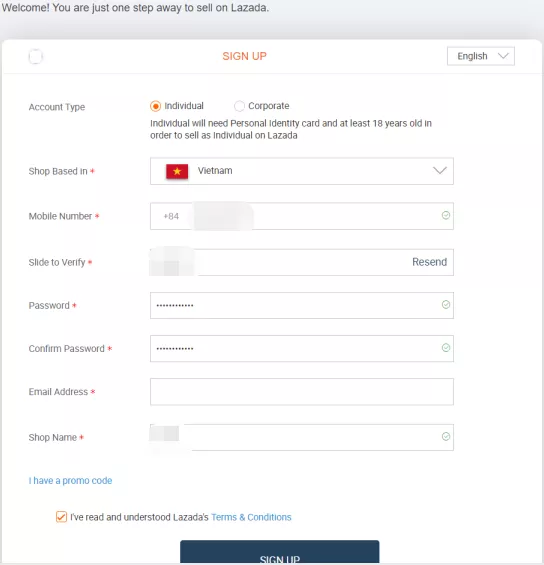This screenshot has height=565, width=544.
Task: Open the Terms & Conditions link
Action: coord(251,517)
